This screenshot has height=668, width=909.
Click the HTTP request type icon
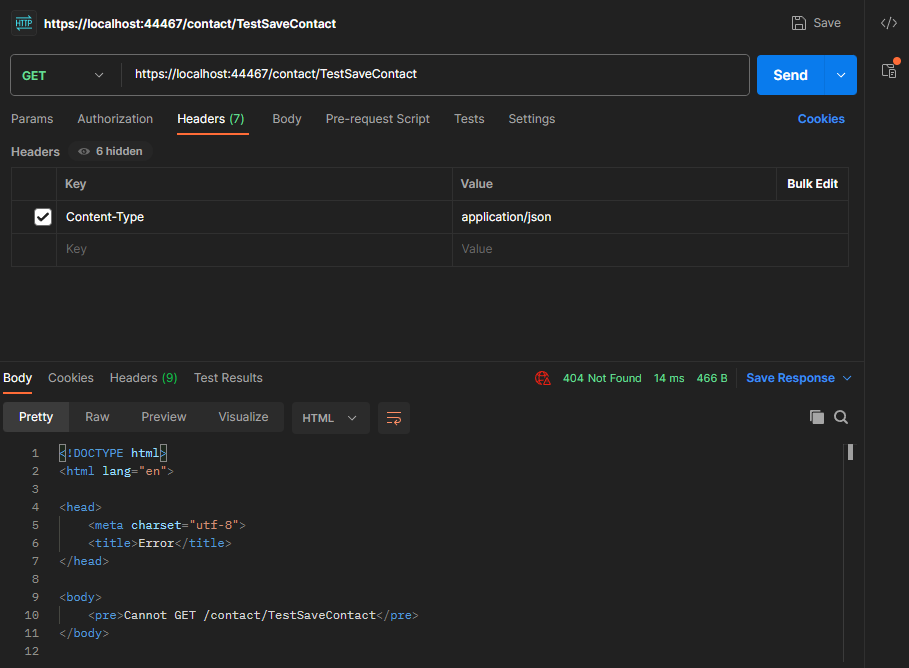[24, 23]
